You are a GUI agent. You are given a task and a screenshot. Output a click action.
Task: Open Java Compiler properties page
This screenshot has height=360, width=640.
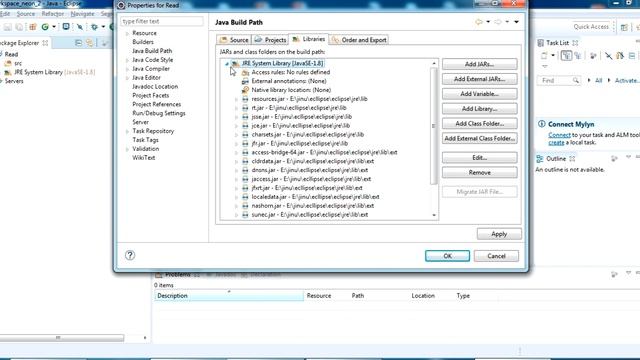point(151,69)
